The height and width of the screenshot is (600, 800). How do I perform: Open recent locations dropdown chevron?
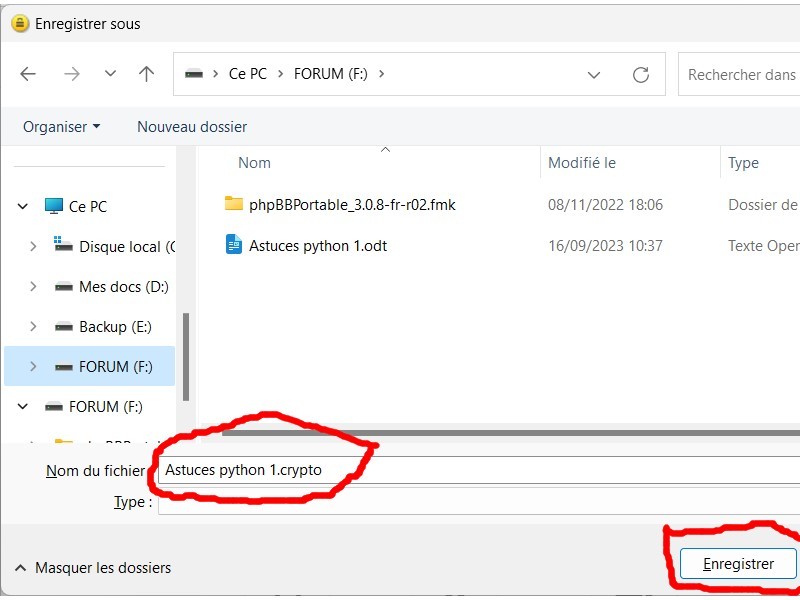pos(110,74)
